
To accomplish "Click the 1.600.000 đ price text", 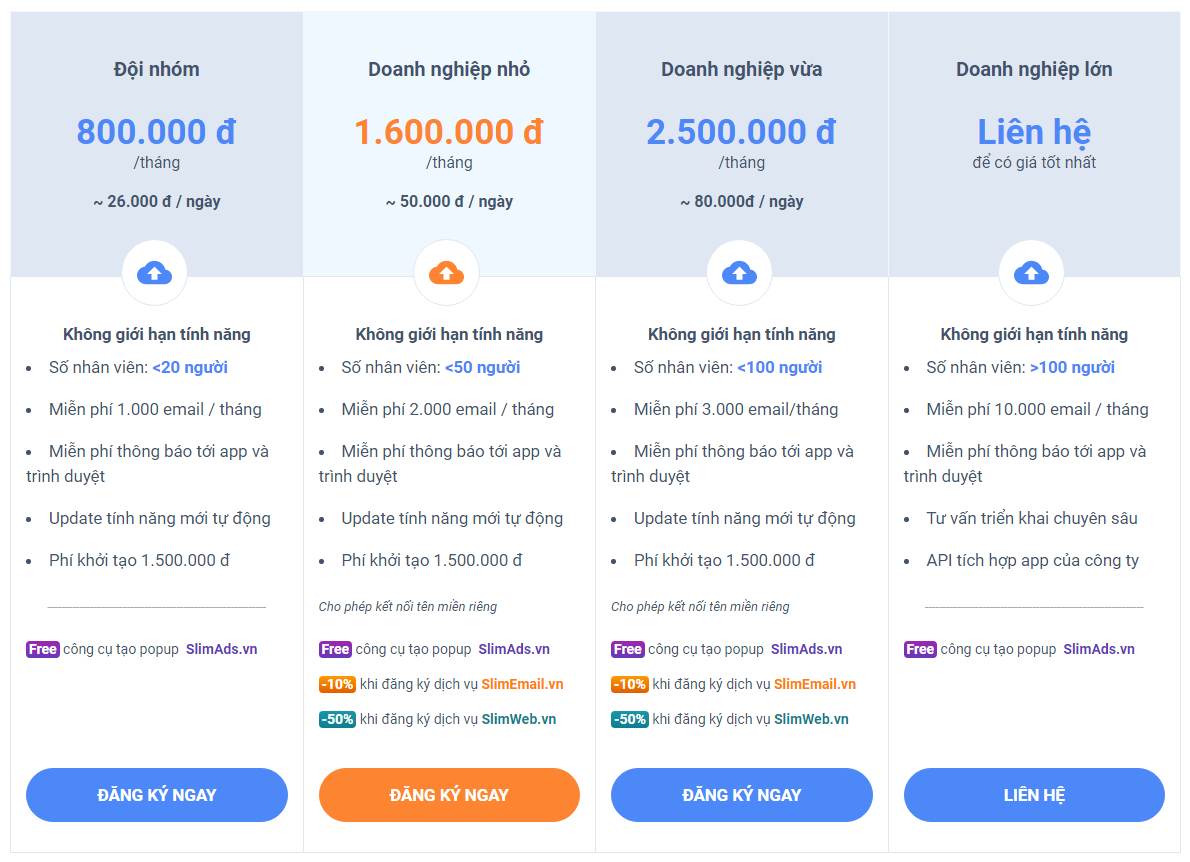I will click(x=449, y=132).
